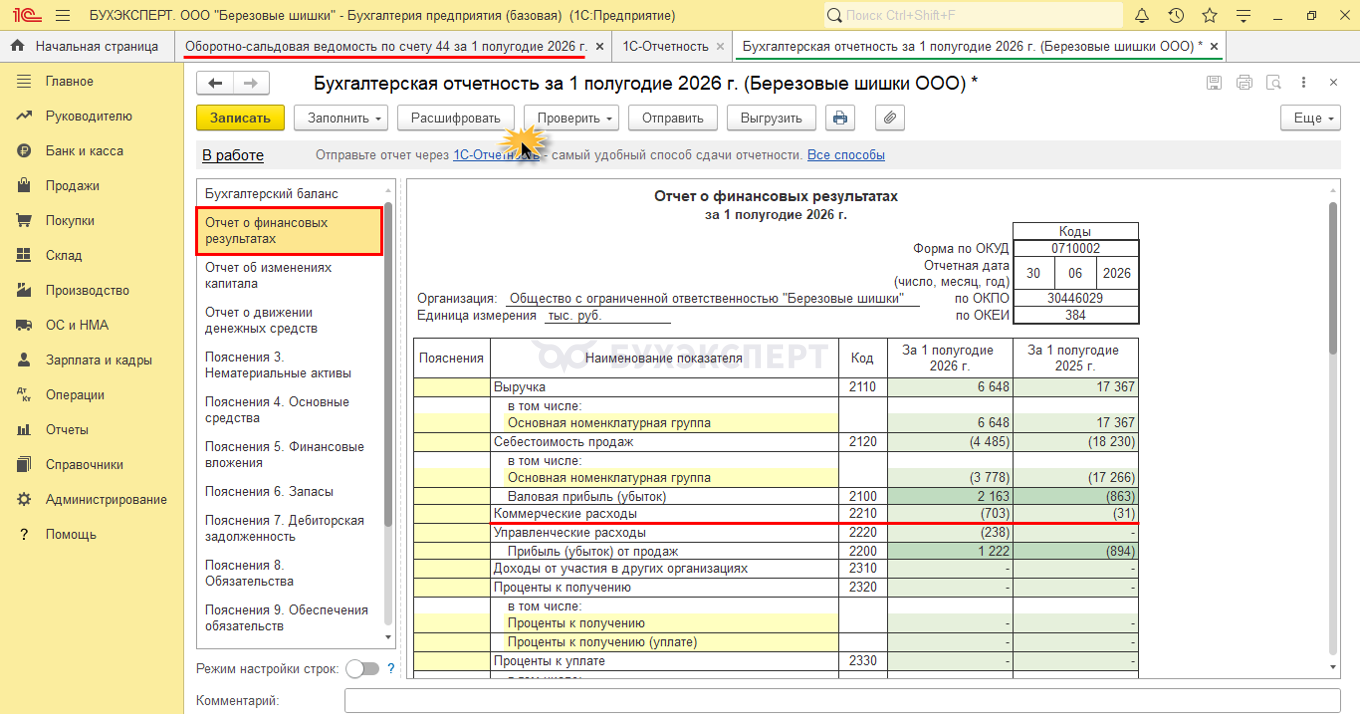Expand the Проверить dropdown
This screenshot has height=714, width=1360.
[571, 118]
